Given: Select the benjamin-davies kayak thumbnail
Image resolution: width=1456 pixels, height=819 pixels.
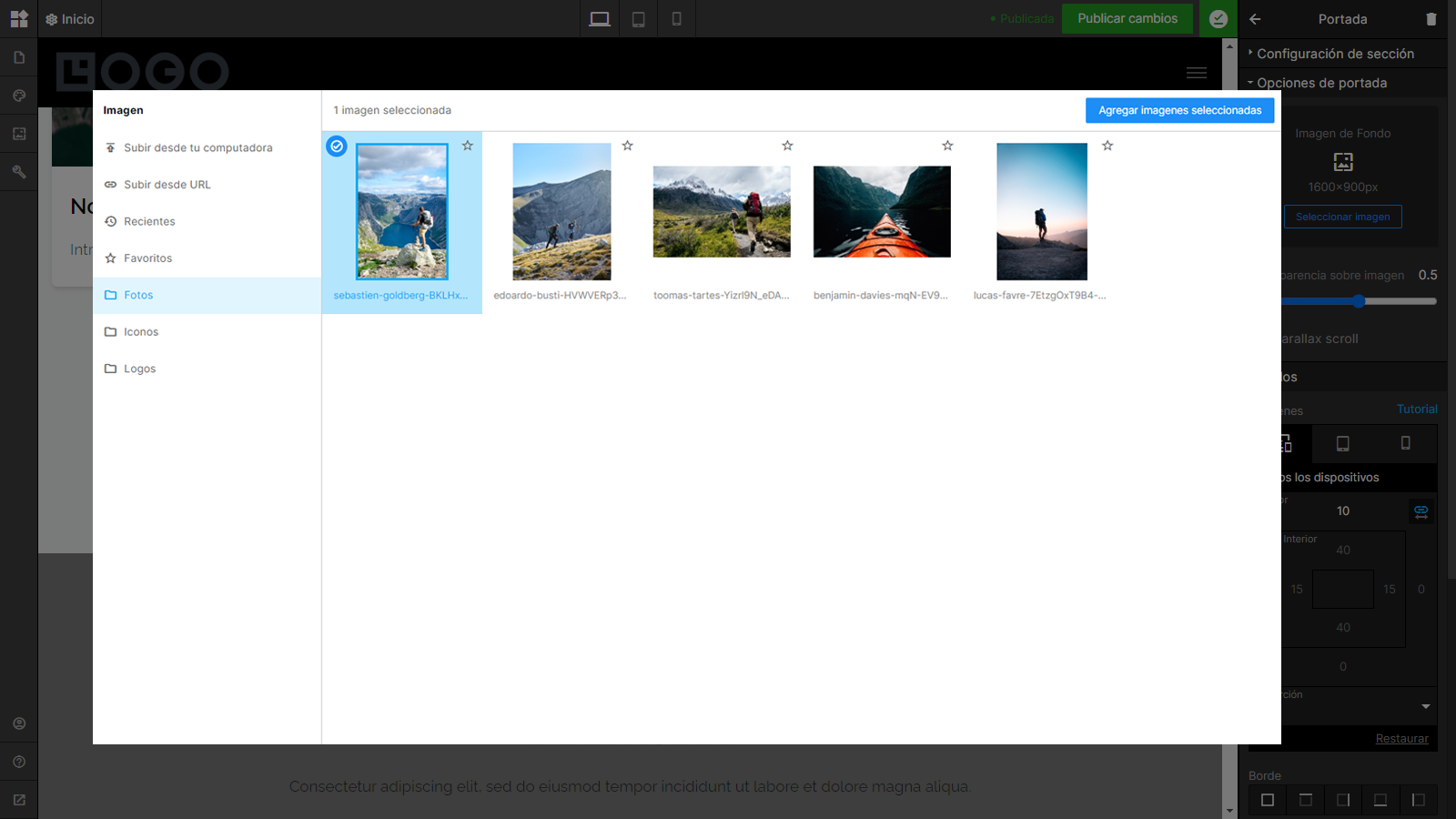Looking at the screenshot, I should point(882,211).
